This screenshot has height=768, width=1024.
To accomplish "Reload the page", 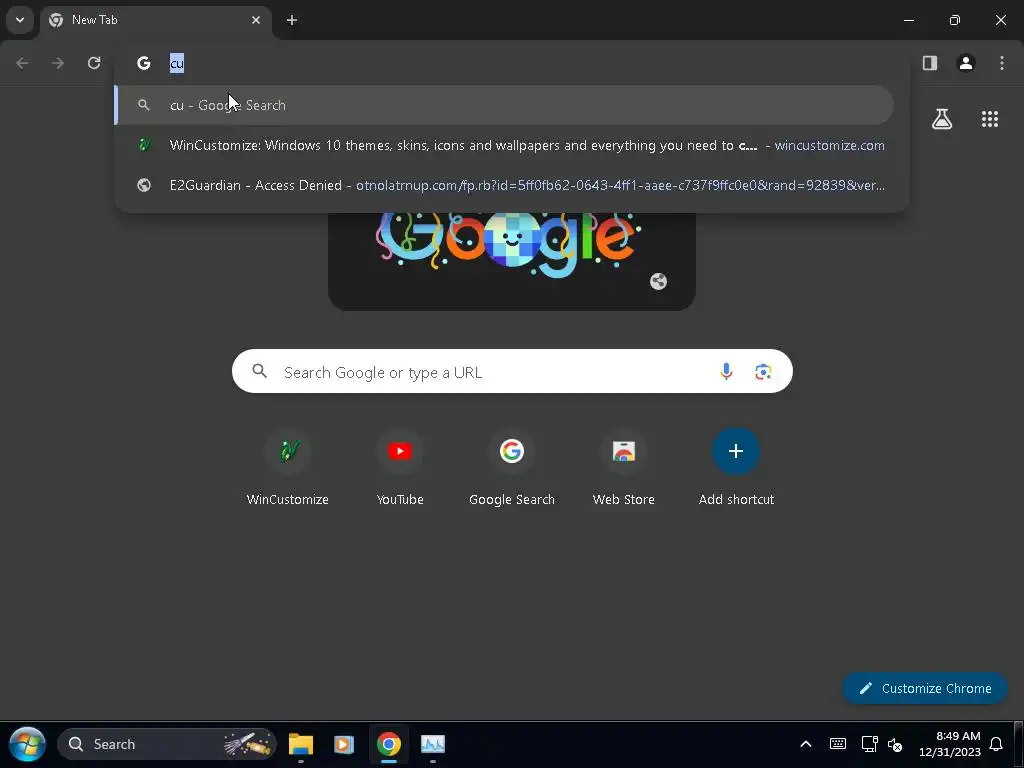I will click(94, 63).
